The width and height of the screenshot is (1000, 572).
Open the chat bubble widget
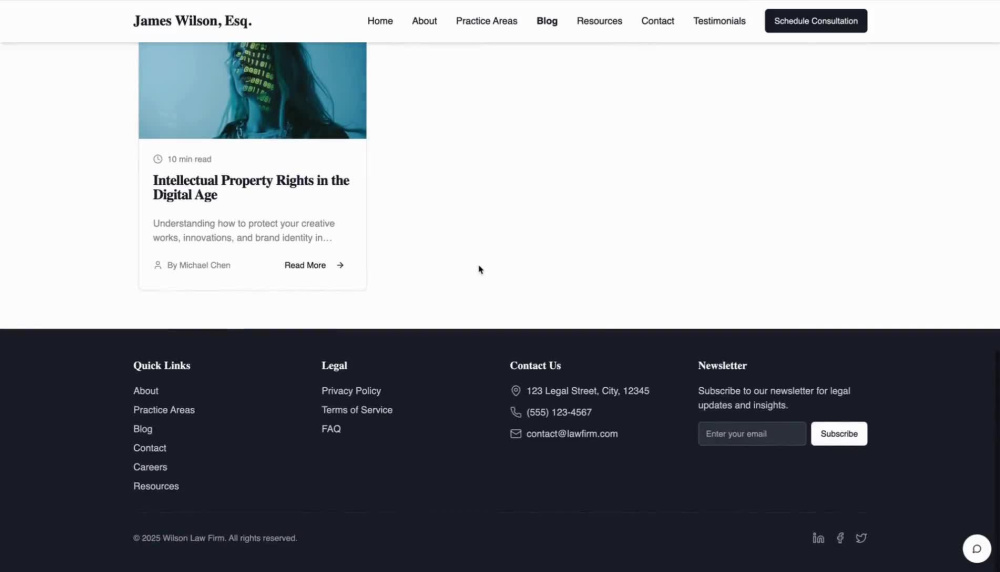(976, 548)
